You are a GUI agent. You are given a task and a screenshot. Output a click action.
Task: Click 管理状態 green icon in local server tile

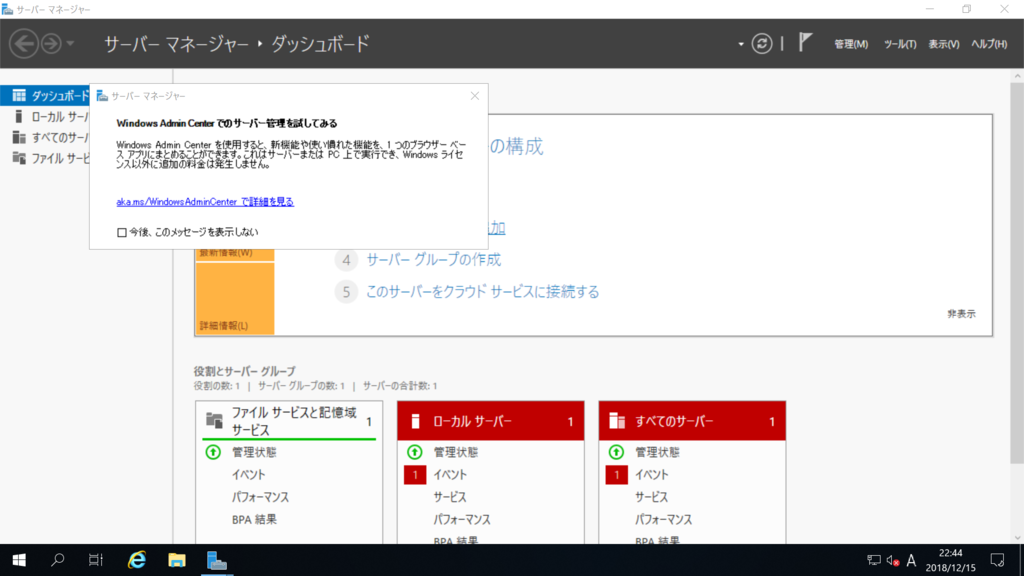click(415, 452)
